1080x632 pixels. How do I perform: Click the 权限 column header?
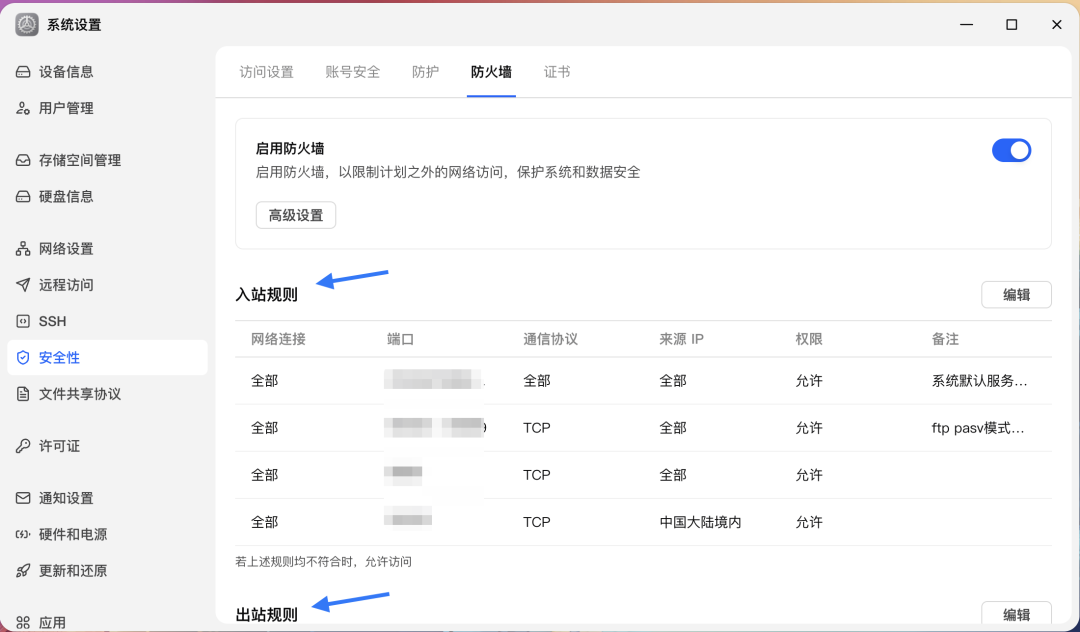[x=809, y=339]
